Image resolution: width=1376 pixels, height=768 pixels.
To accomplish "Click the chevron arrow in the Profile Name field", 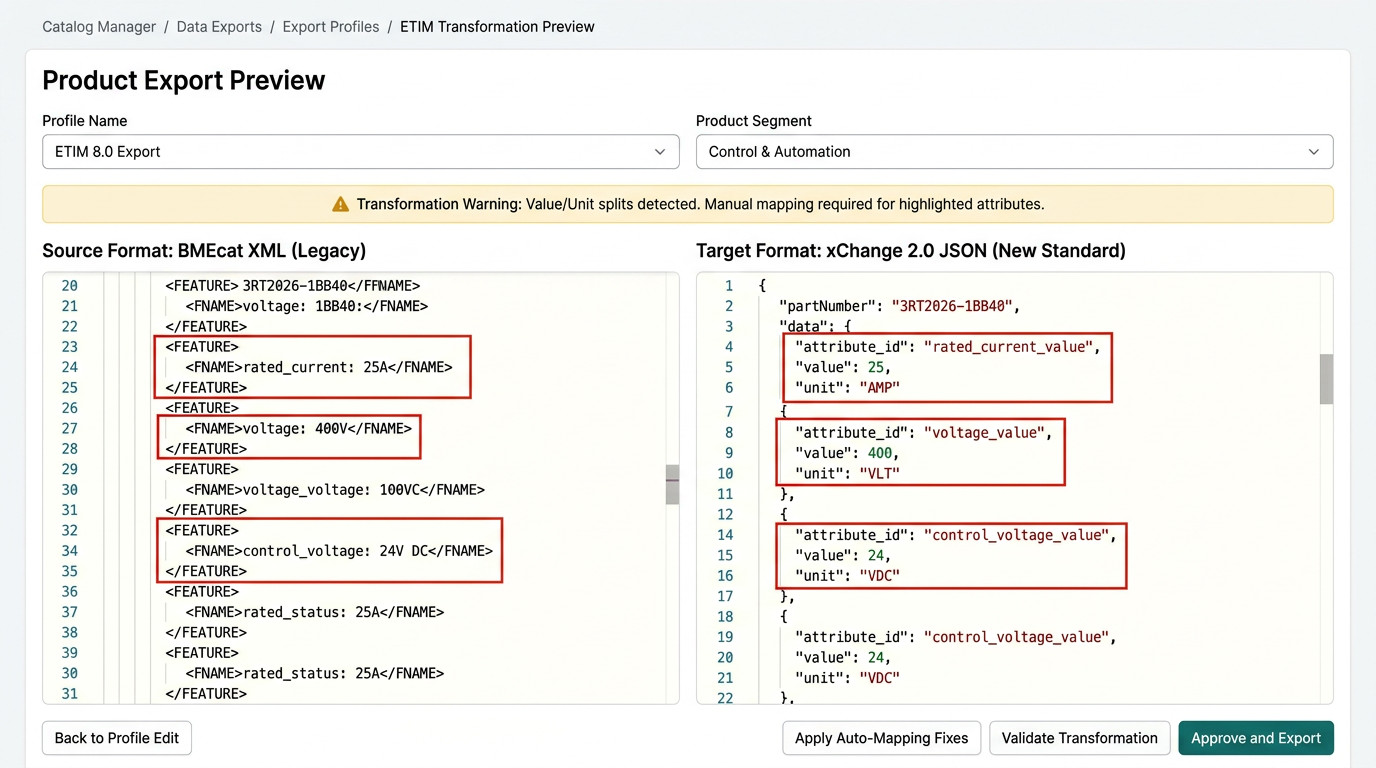I will (x=659, y=152).
